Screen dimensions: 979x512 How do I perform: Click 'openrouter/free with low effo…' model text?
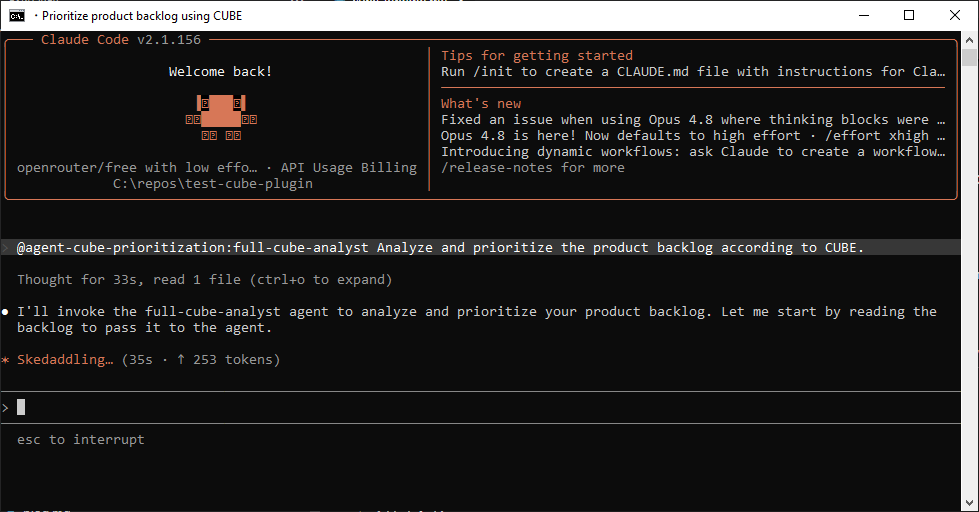tap(137, 167)
